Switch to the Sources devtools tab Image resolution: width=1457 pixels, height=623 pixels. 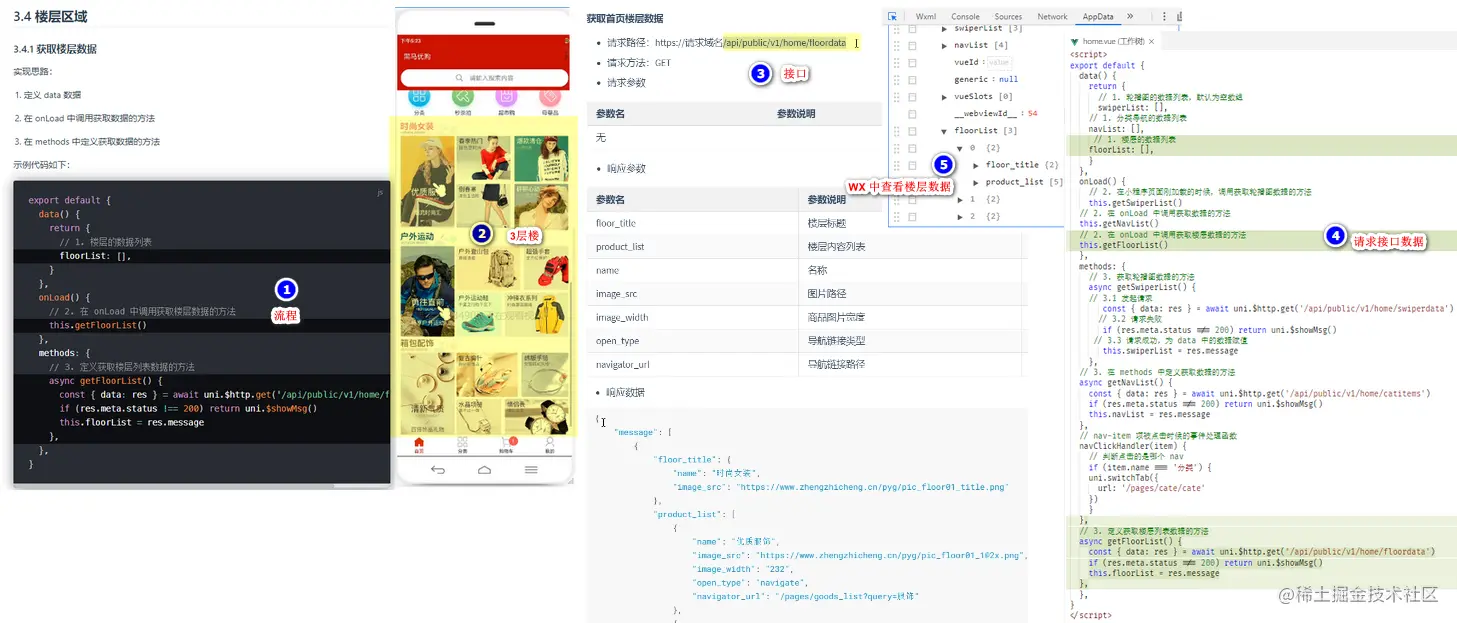point(1008,17)
